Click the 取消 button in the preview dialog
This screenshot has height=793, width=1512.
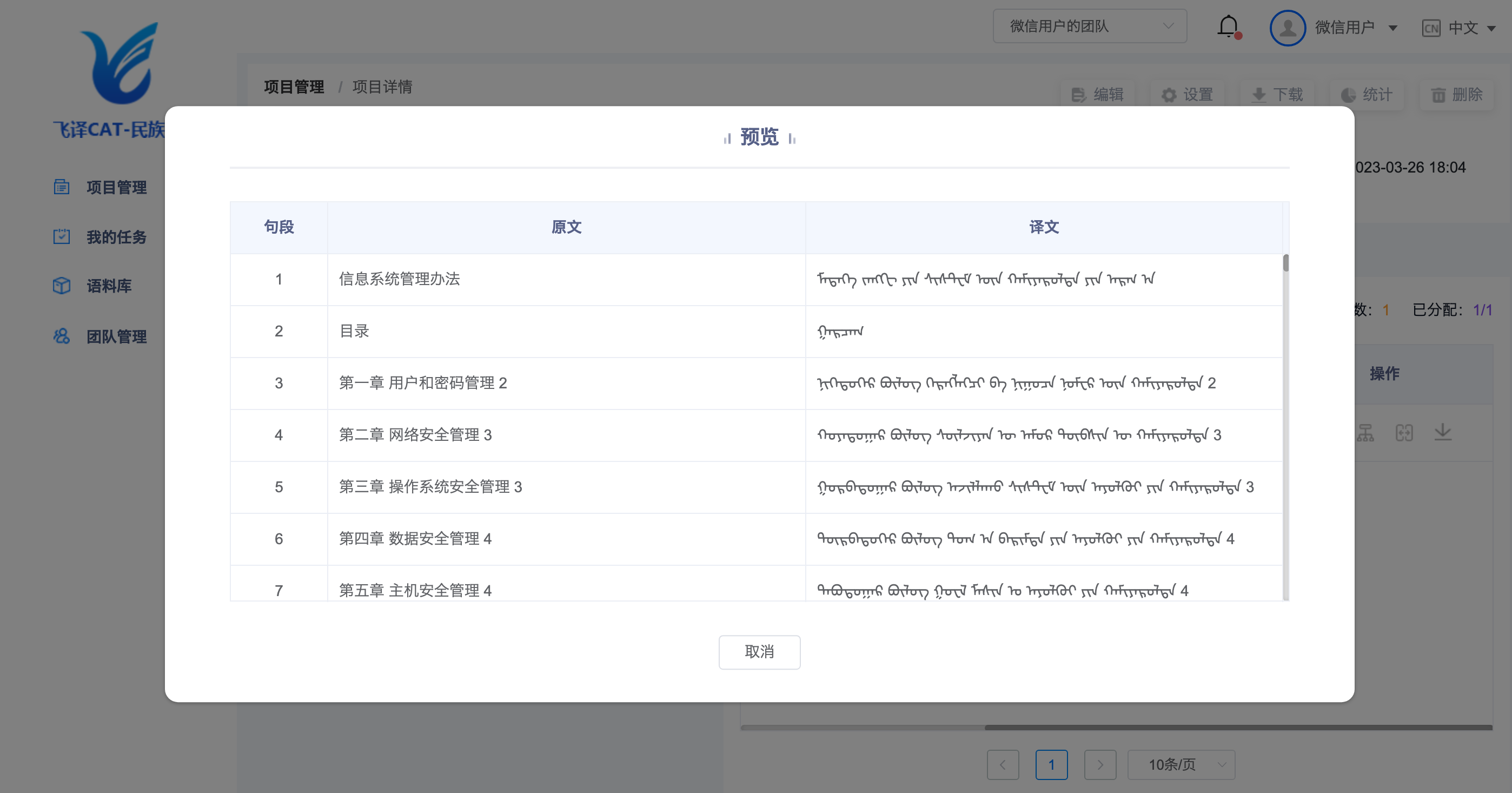coord(759,651)
